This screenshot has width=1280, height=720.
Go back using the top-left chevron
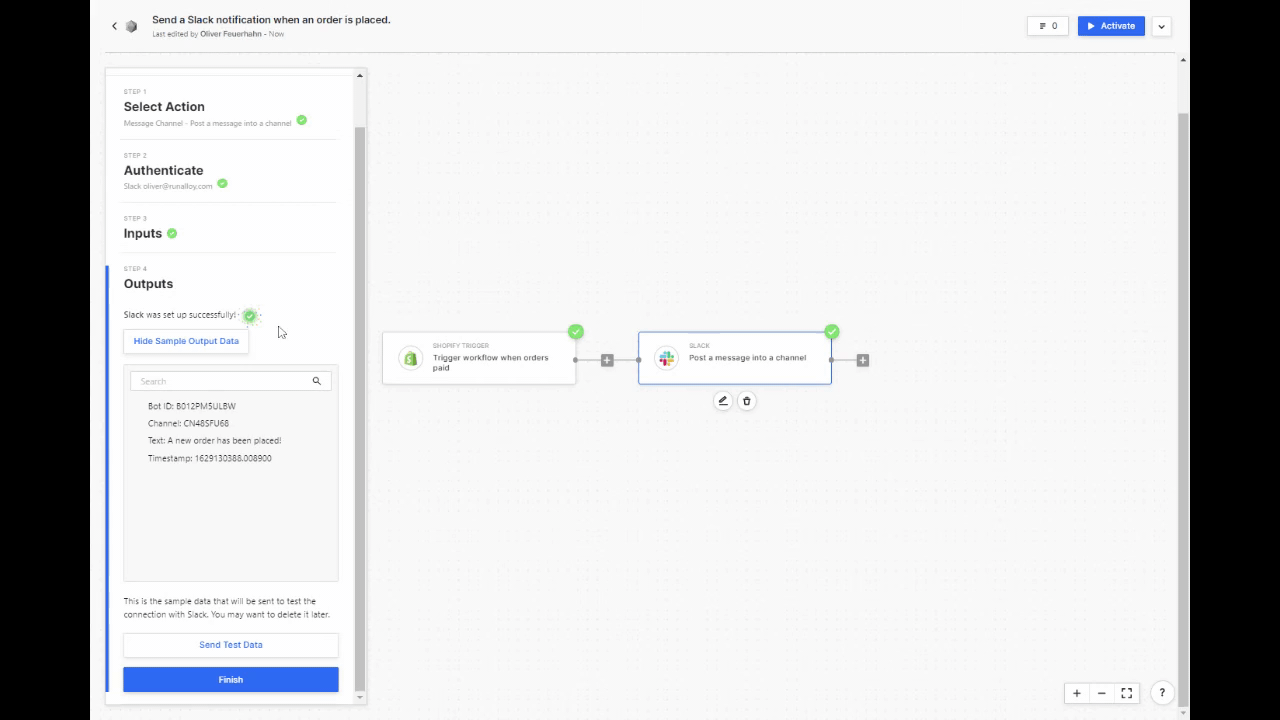pyautogui.click(x=114, y=26)
